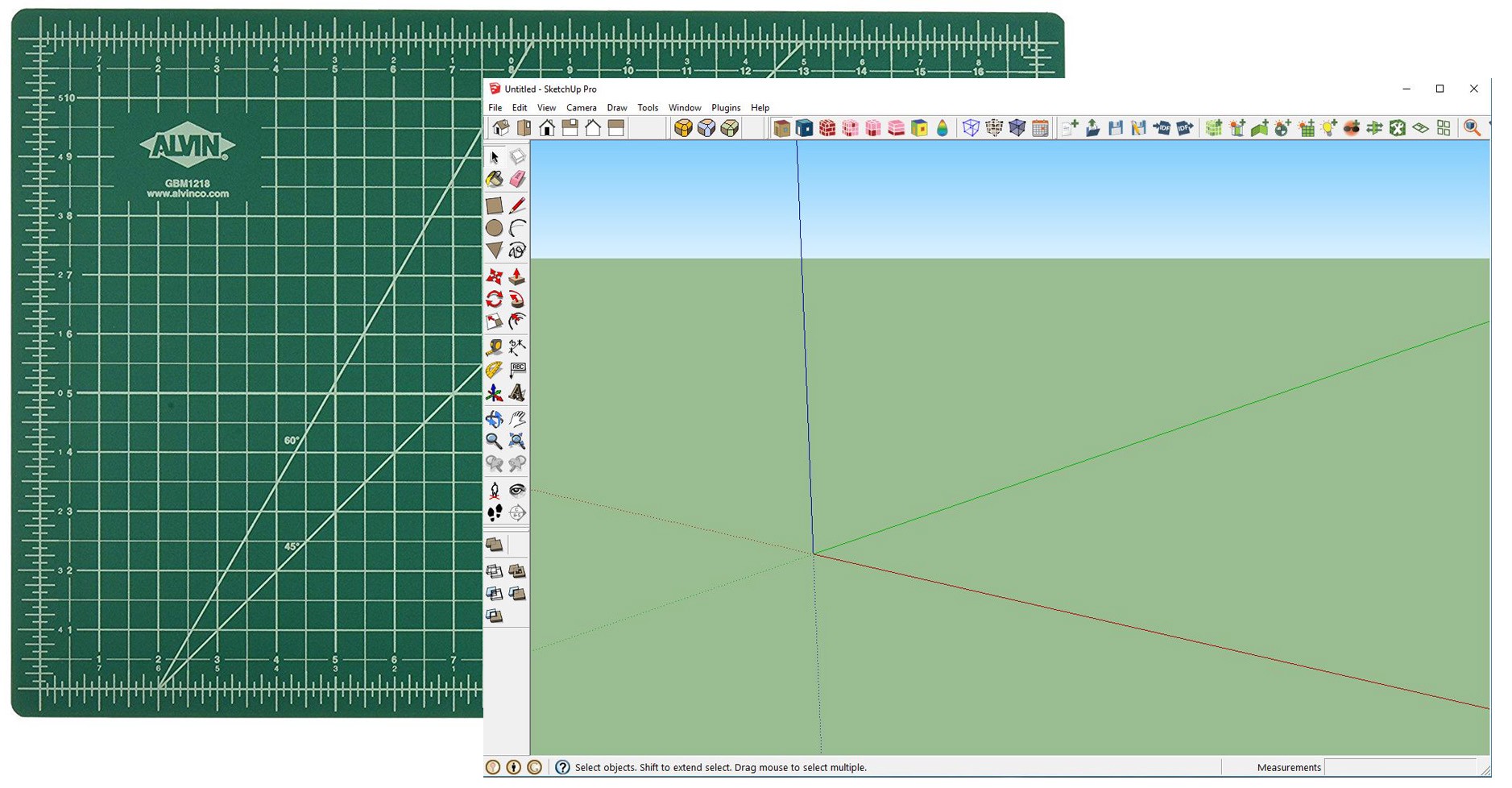Select the 3D Text tool
The height and width of the screenshot is (788, 1512).
(x=517, y=393)
